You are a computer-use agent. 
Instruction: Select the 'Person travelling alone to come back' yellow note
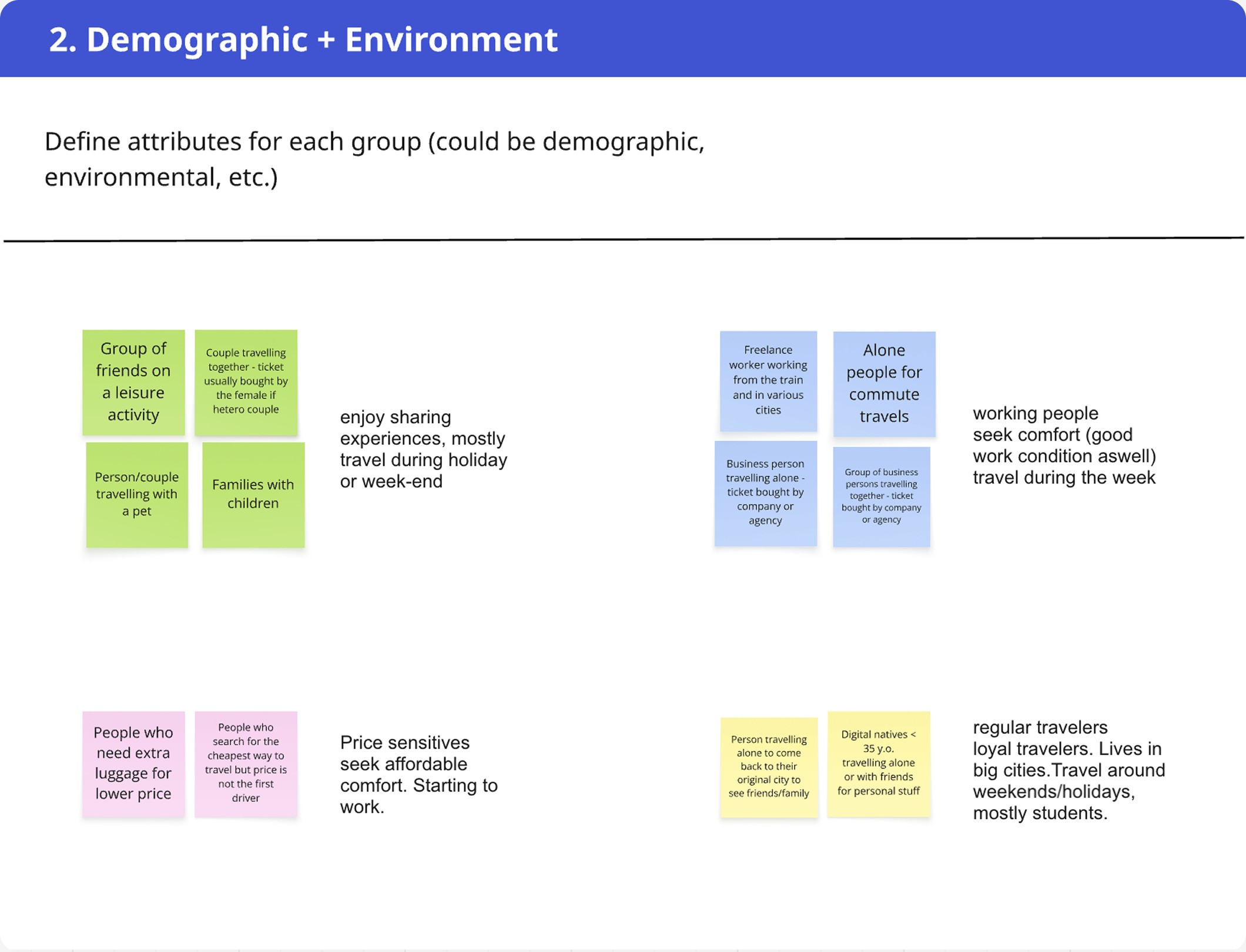click(x=769, y=766)
